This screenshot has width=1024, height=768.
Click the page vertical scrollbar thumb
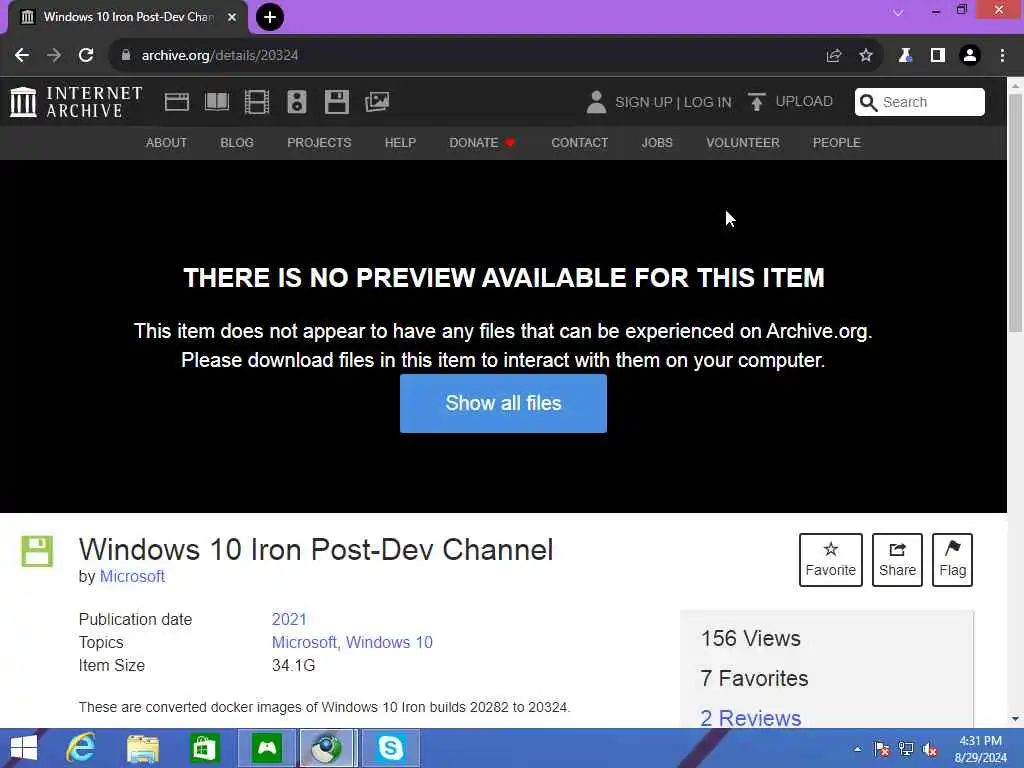1016,212
